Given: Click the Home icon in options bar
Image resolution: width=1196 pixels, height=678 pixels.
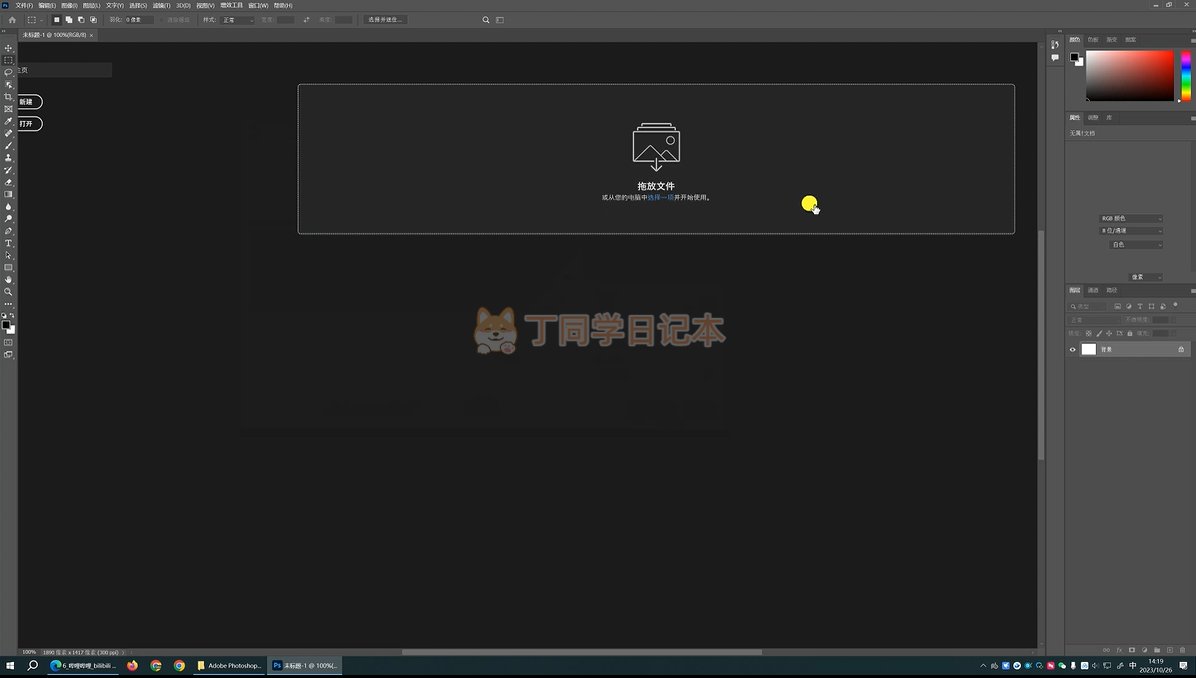Looking at the screenshot, I should pos(12,20).
